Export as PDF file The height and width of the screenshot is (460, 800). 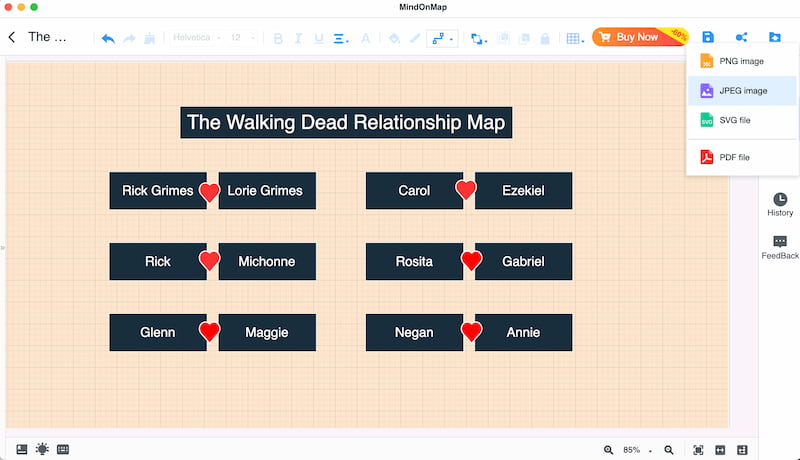742,157
